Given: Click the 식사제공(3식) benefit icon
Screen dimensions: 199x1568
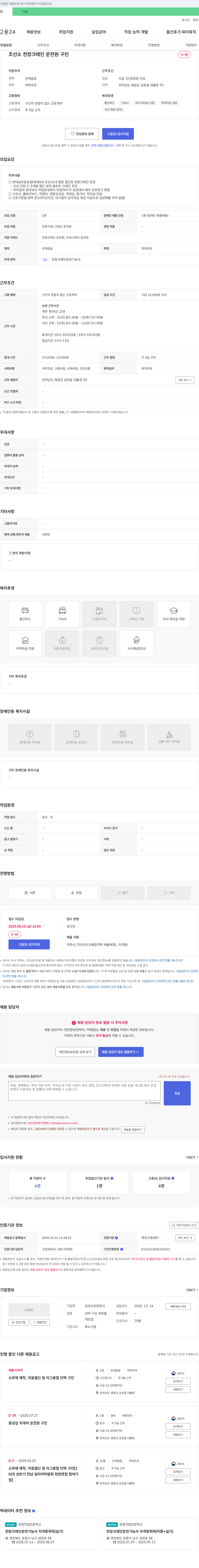Looking at the screenshot, I should coord(136,643).
